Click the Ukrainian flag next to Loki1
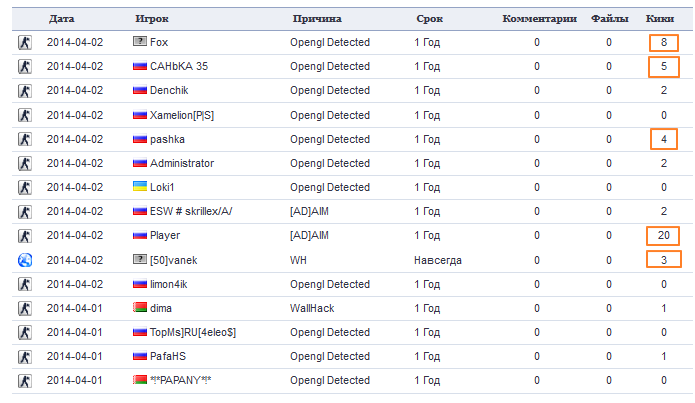 click(140, 187)
